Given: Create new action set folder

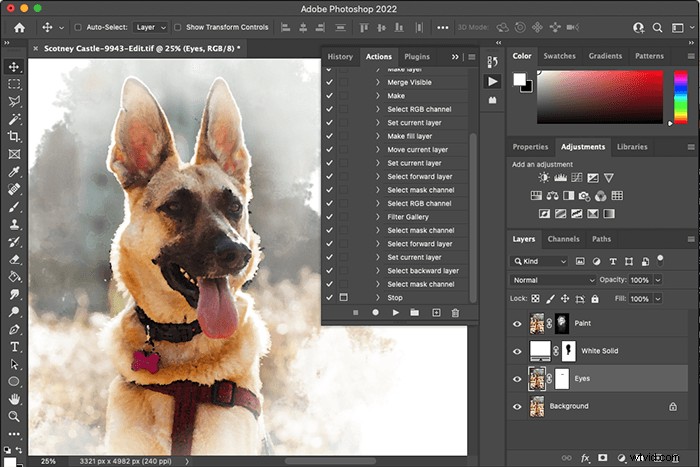Looking at the screenshot, I should 415,313.
